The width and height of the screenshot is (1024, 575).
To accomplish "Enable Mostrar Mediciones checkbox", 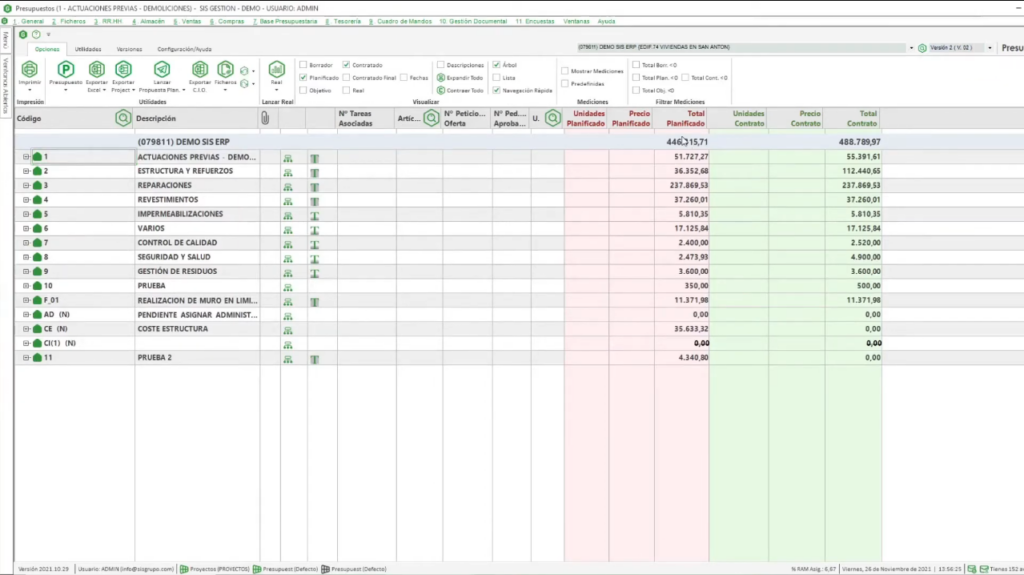I will pyautogui.click(x=565, y=71).
